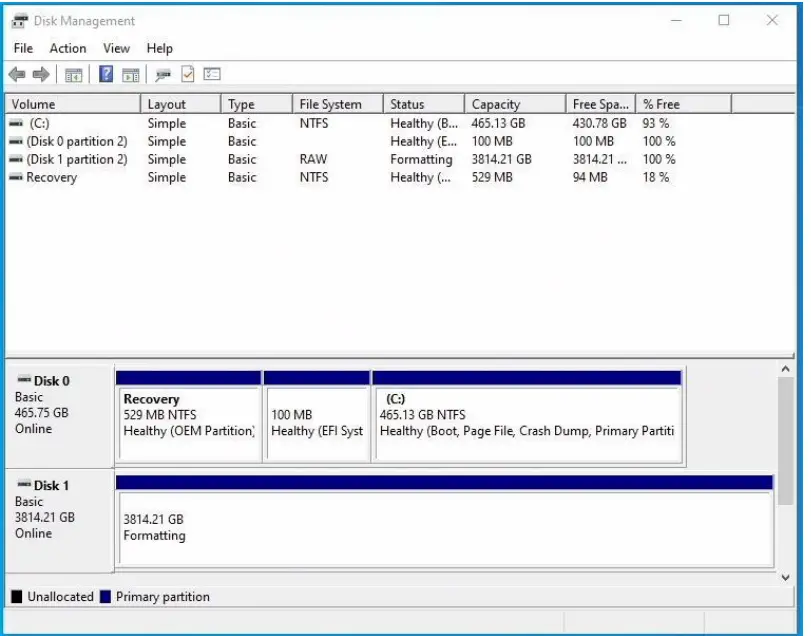Open the View menu

[116, 47]
